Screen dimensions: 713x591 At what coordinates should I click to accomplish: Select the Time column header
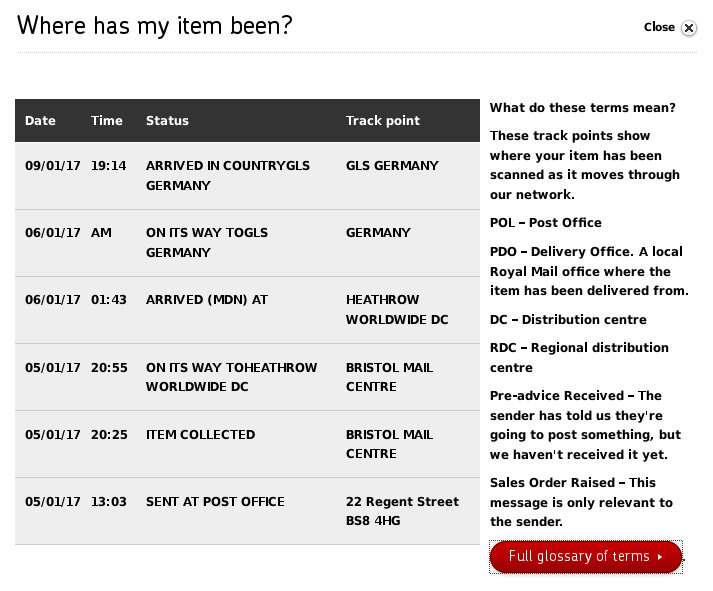(106, 120)
